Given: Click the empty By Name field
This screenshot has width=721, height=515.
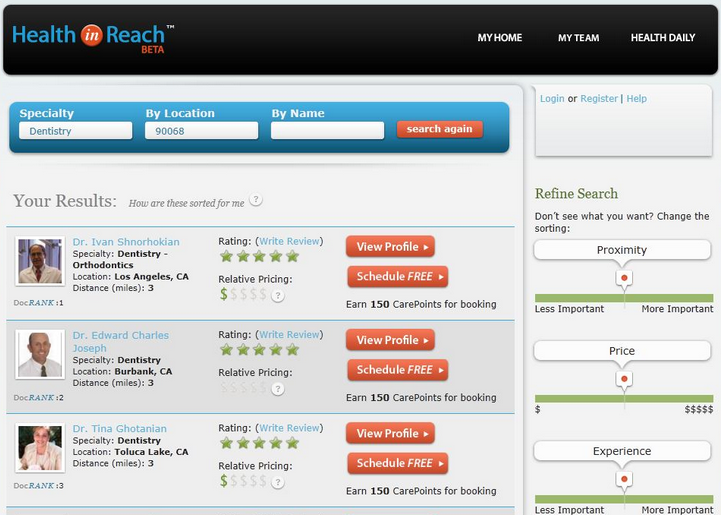Looking at the screenshot, I should click(x=327, y=131).
